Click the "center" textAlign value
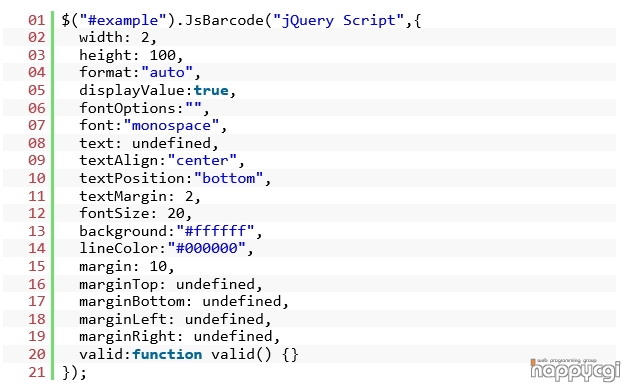Screen dimensions: 631x391 tap(202, 161)
